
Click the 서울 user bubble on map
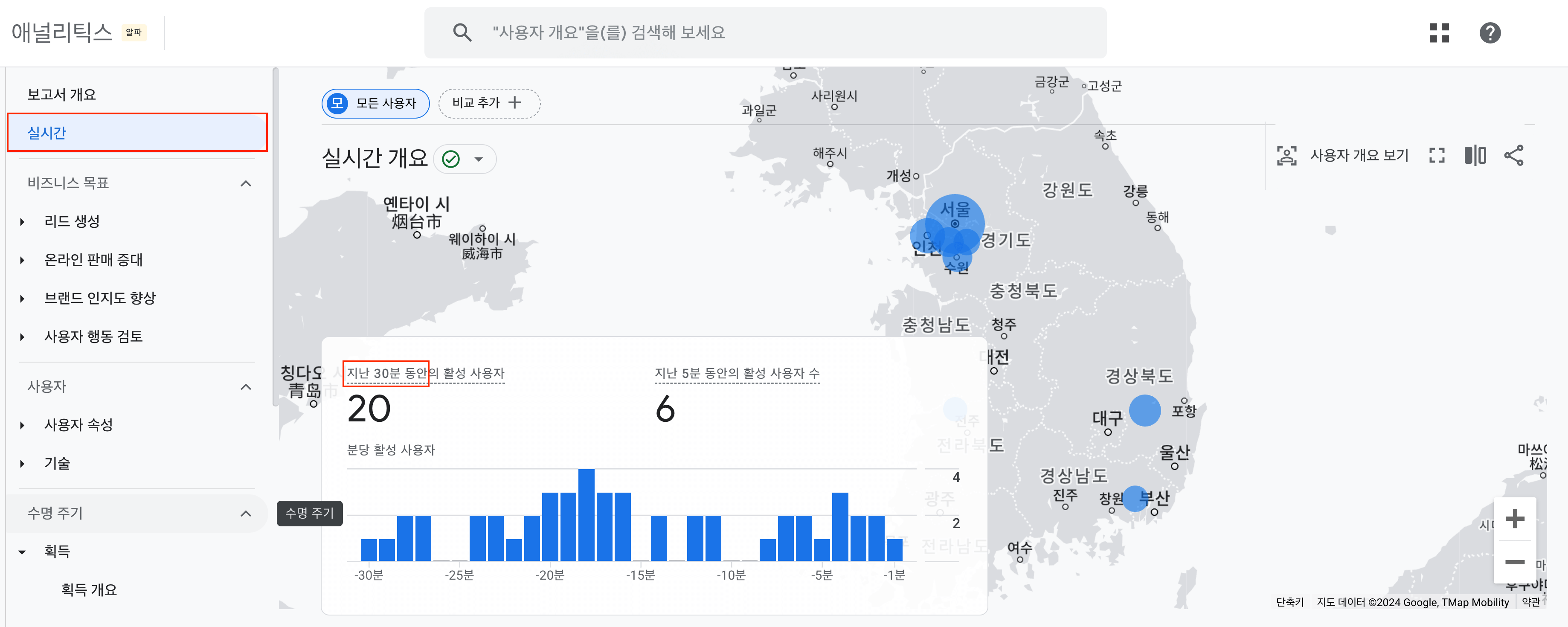pos(955,223)
